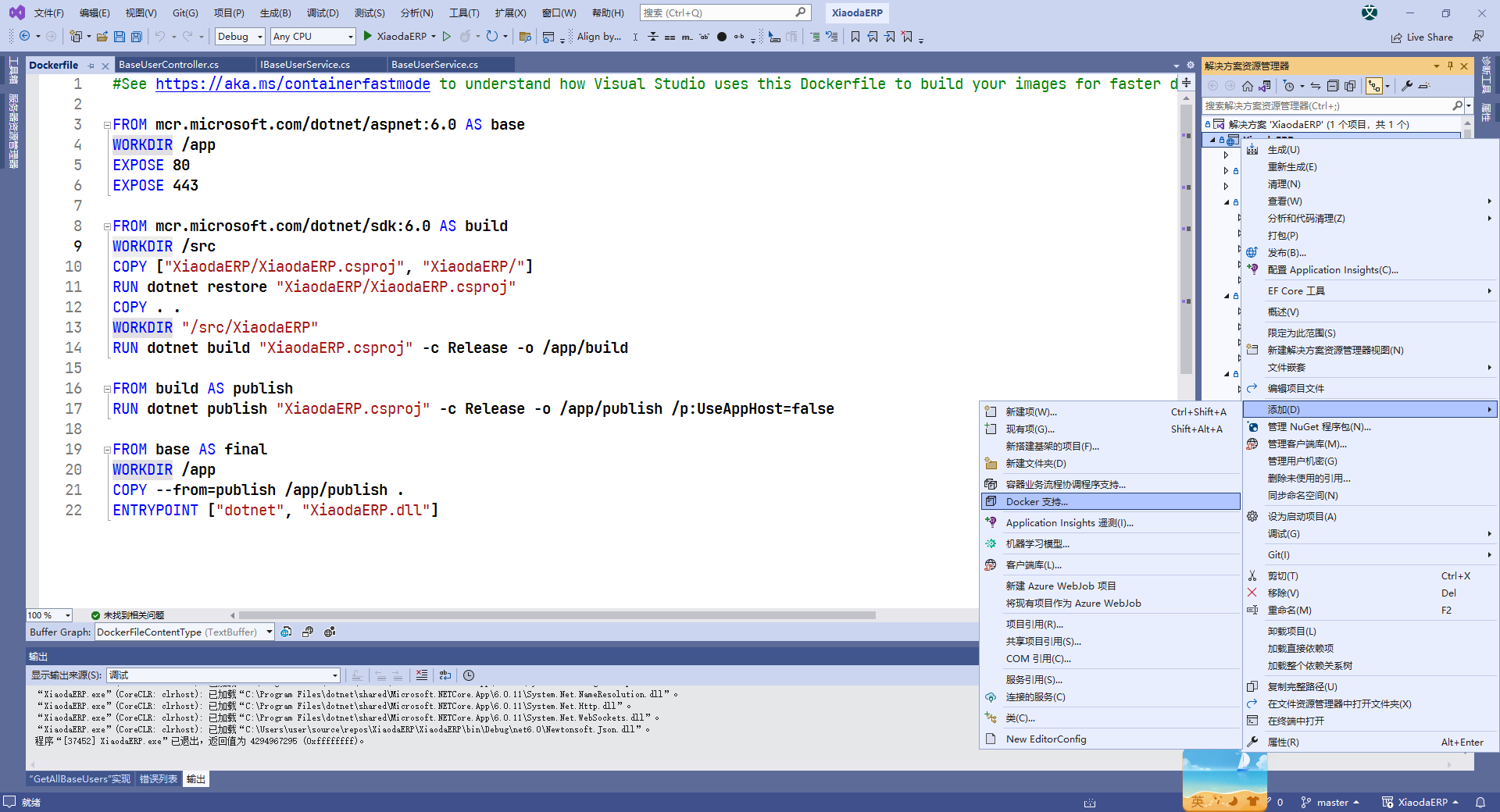Open the Debug configuration dropdown
This screenshot has width=1500, height=812.
pos(239,36)
